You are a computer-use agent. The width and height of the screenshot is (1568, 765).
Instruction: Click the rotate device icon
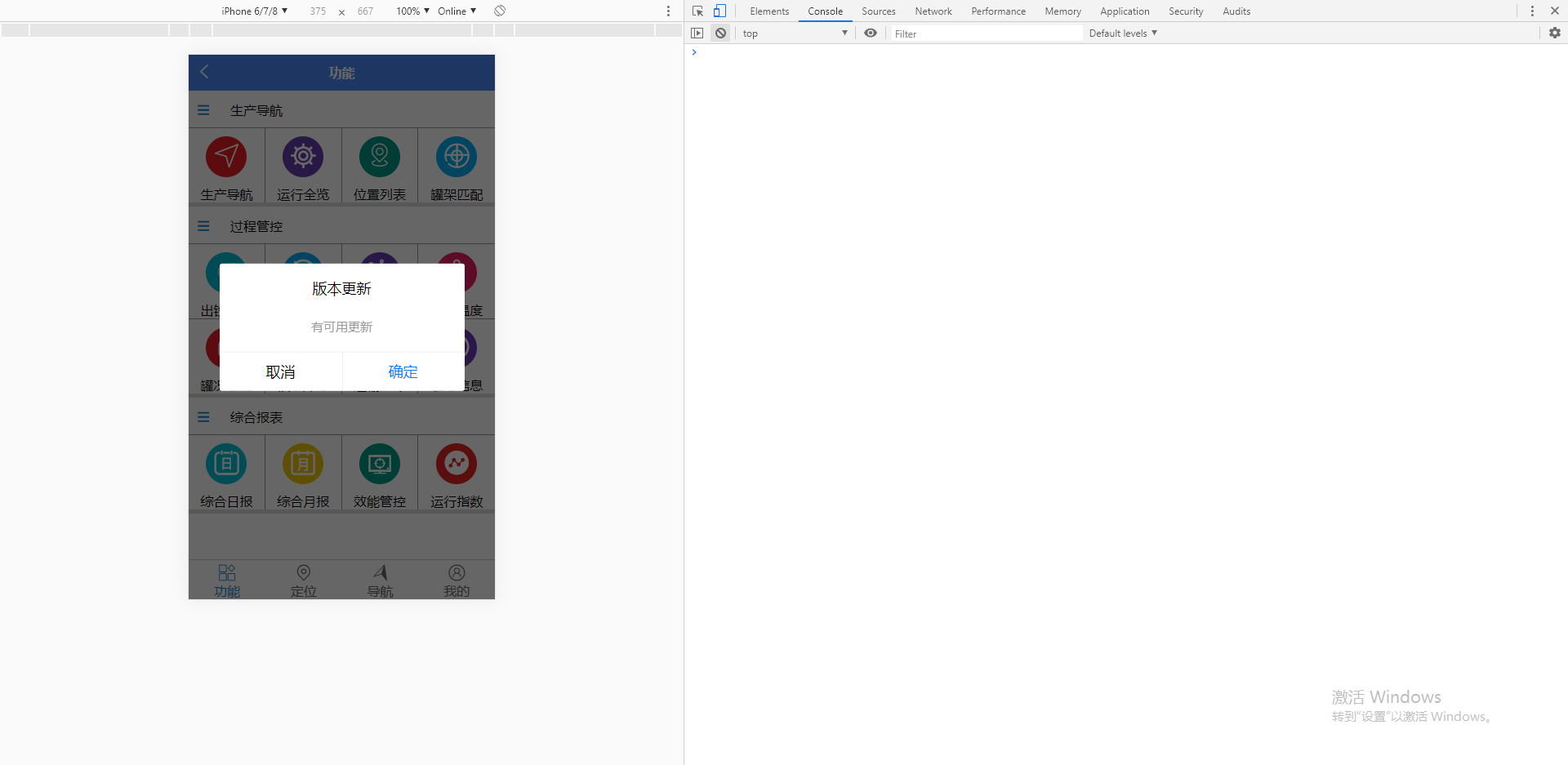pyautogui.click(x=500, y=11)
